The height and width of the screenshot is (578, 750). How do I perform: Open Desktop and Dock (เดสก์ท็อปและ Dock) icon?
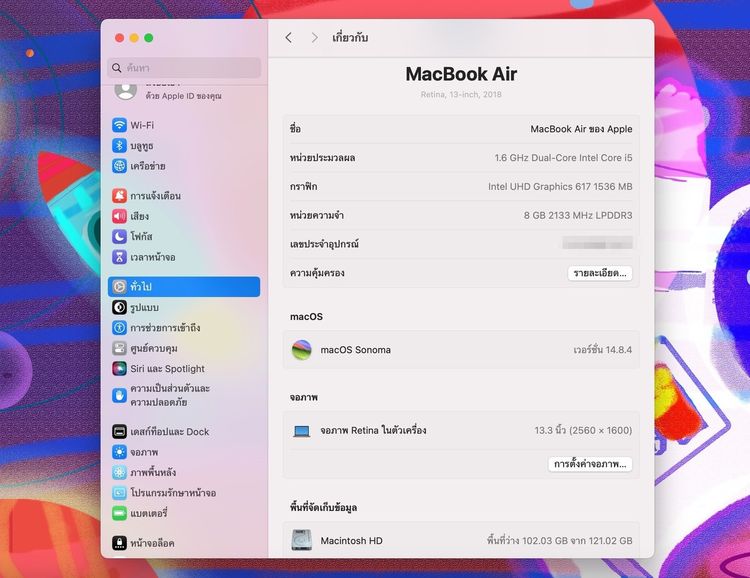(119, 432)
